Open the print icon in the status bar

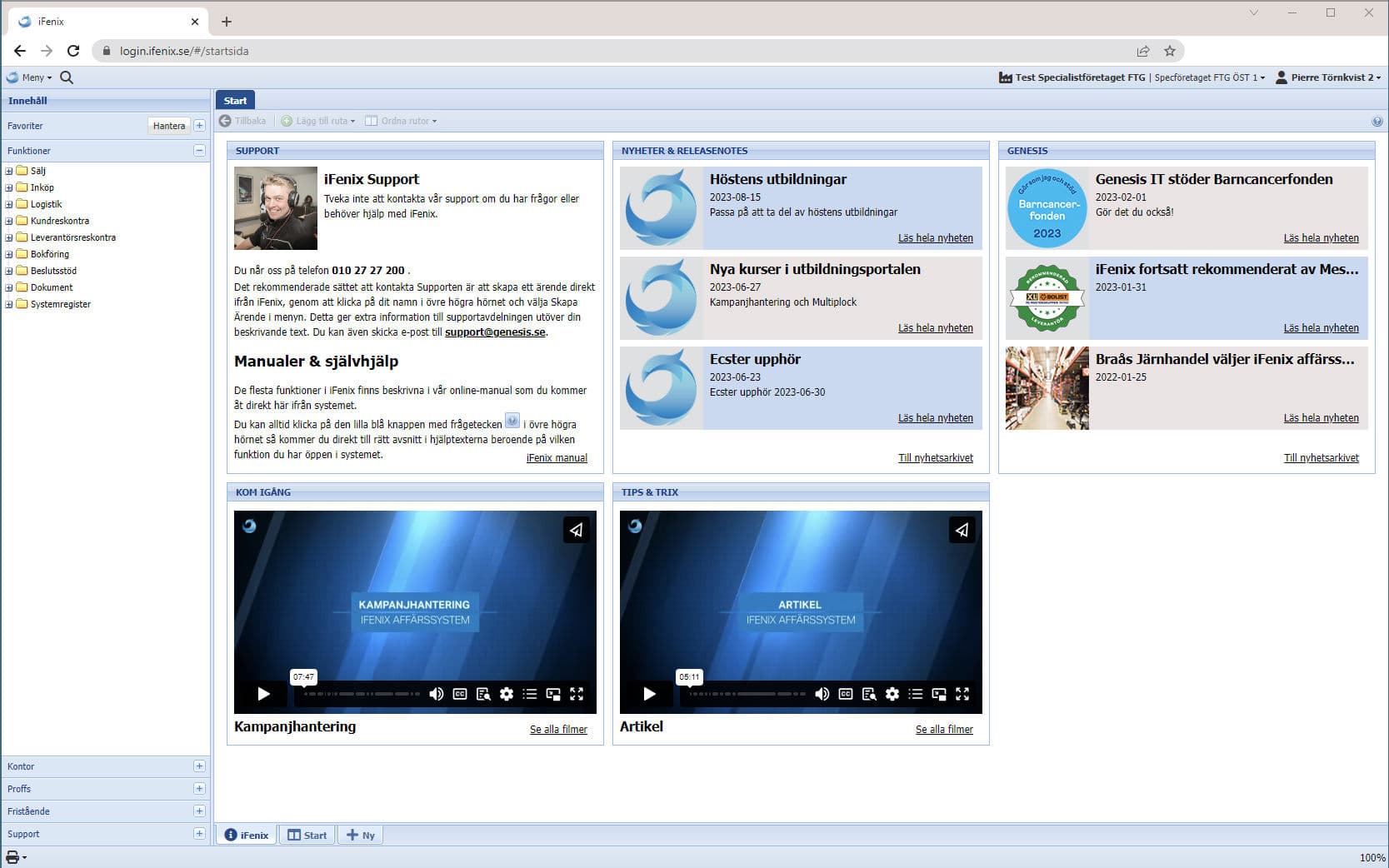point(12,857)
